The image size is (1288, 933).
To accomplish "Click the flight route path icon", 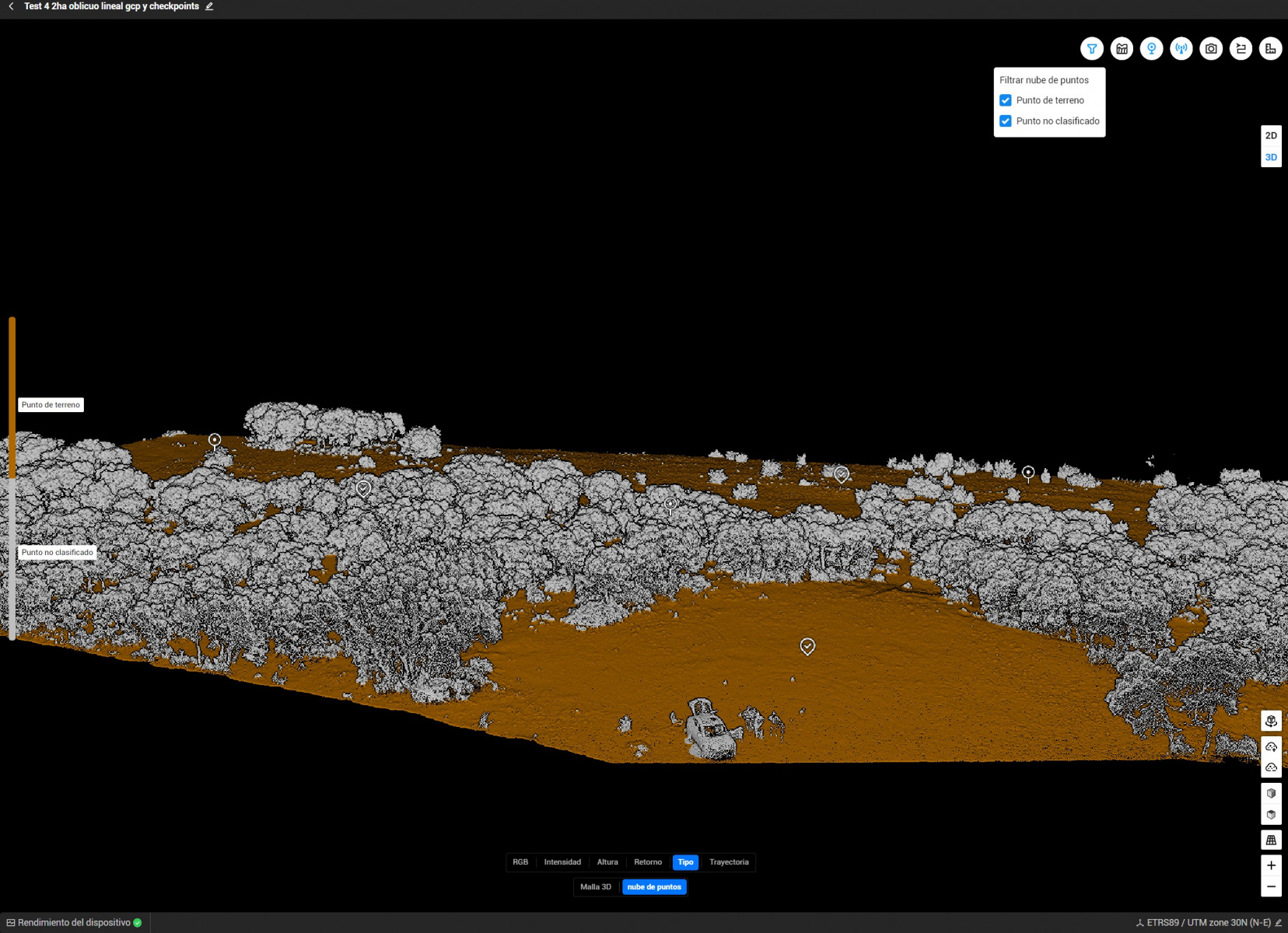I will coord(1241,49).
